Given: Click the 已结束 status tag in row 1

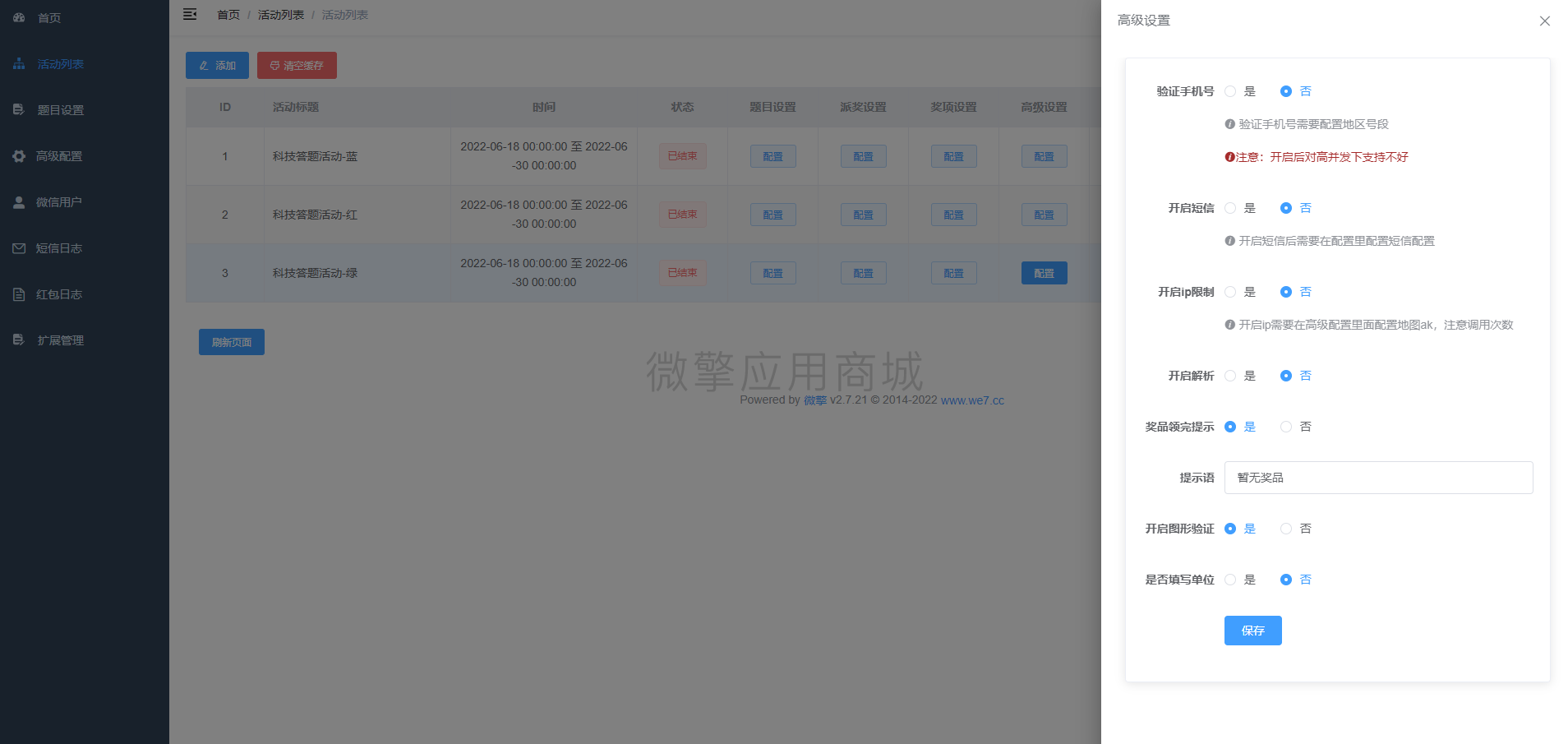Looking at the screenshot, I should click(682, 156).
